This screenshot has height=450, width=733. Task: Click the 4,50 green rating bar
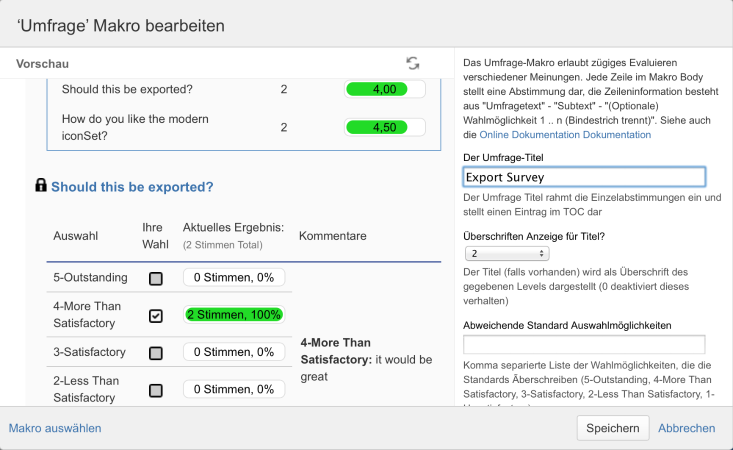click(384, 127)
